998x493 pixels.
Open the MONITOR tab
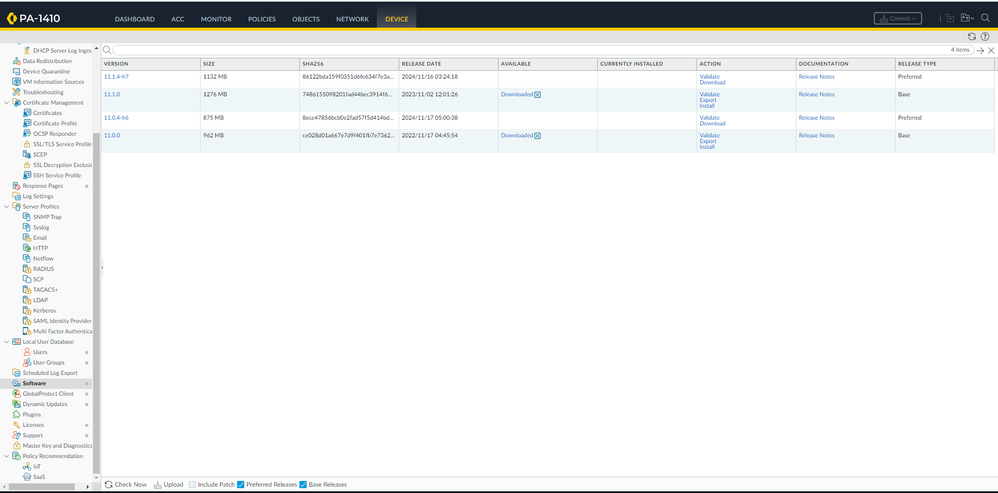coord(216,19)
